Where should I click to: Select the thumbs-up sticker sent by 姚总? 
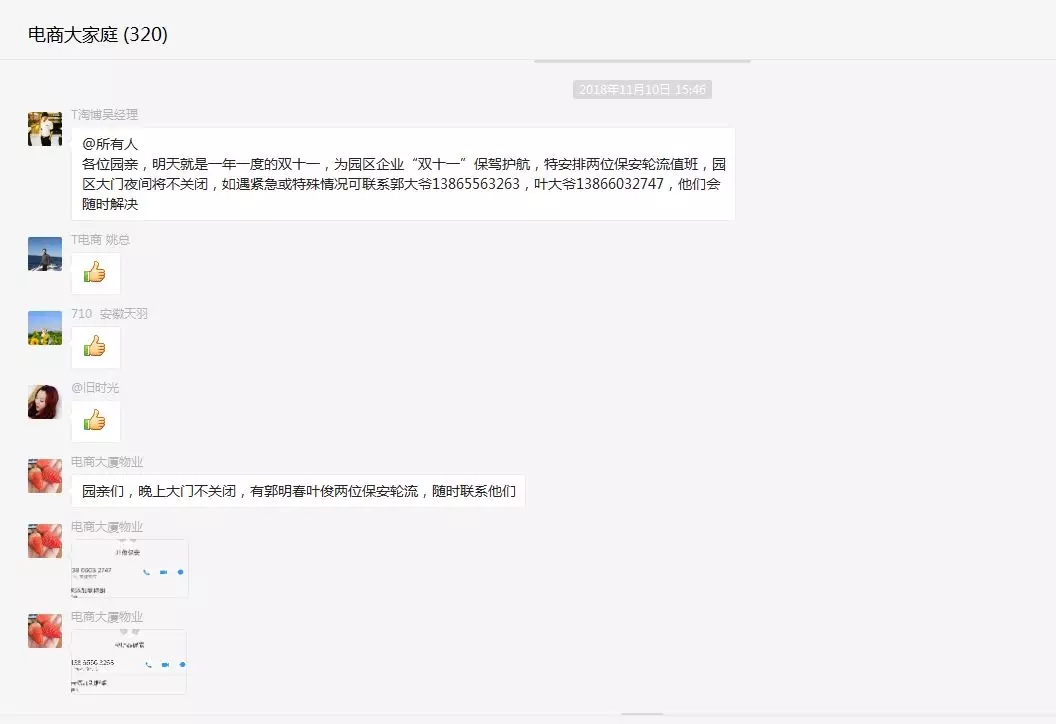(x=95, y=272)
